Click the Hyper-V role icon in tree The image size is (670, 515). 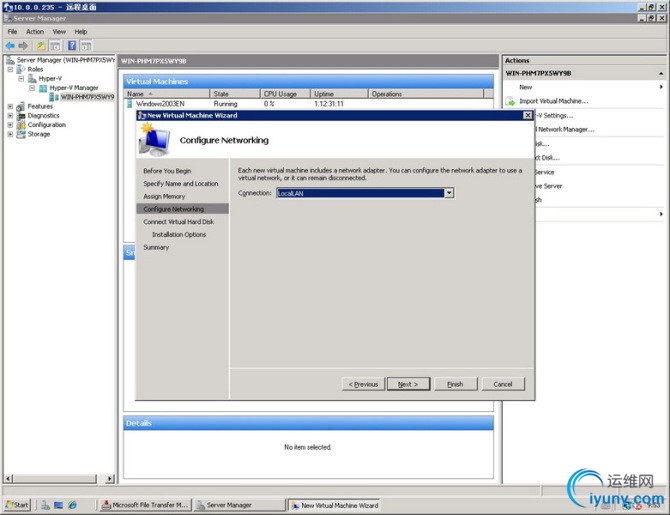point(32,79)
